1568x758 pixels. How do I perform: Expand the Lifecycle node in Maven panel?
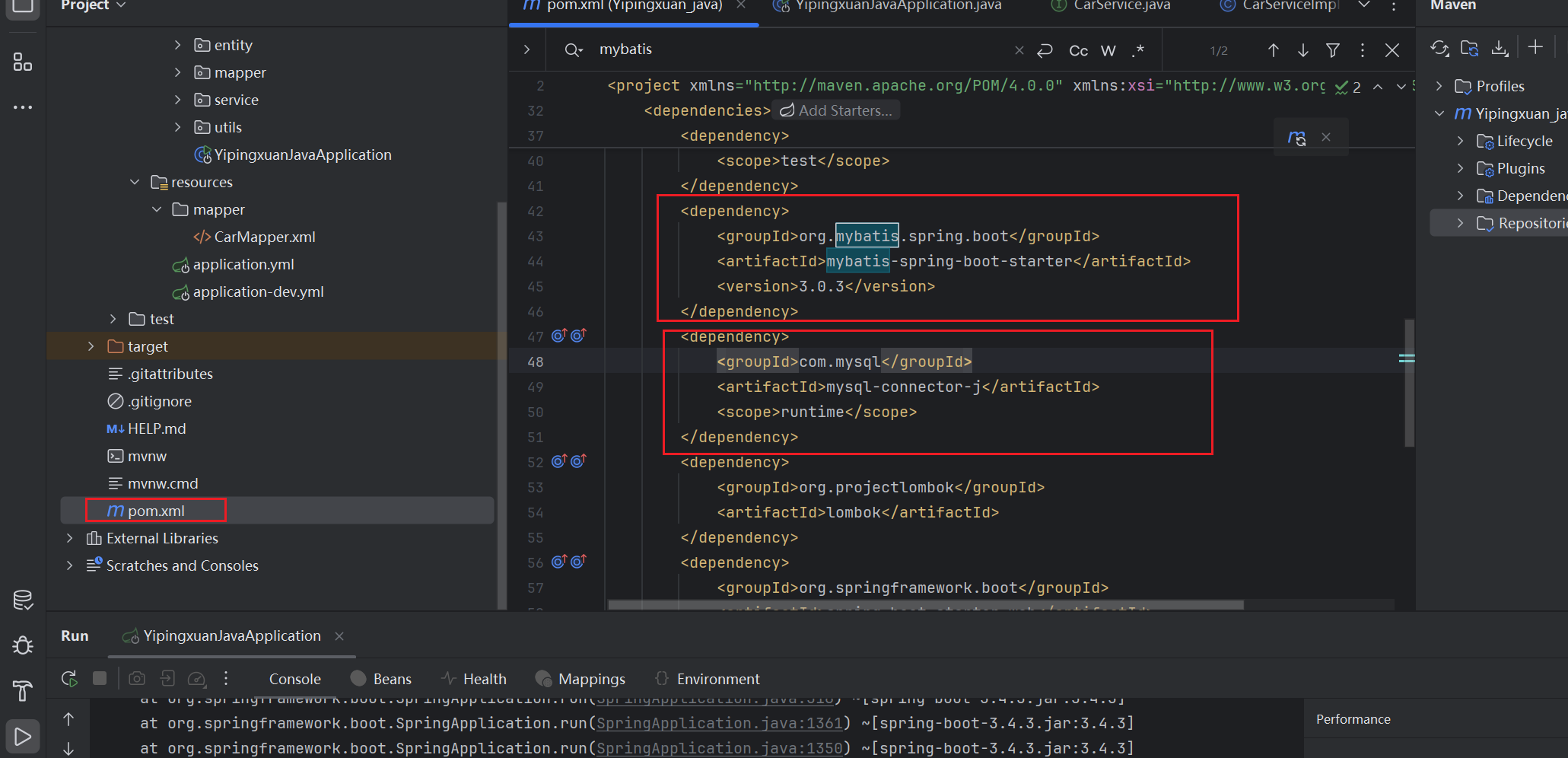1460,141
